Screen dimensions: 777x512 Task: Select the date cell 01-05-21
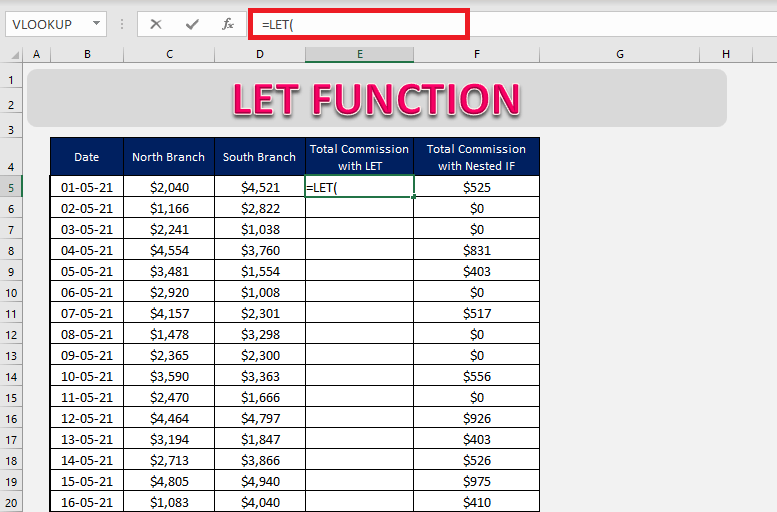point(87,187)
